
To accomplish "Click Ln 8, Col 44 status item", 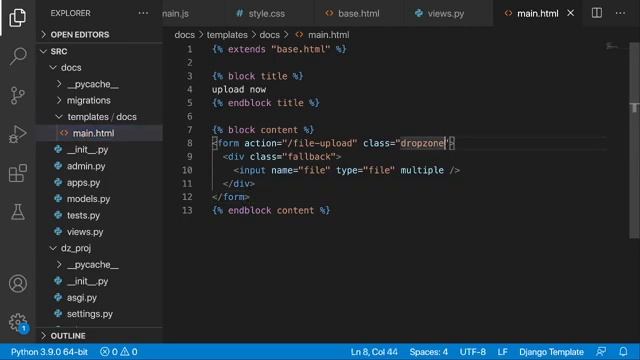I will point(374,351).
